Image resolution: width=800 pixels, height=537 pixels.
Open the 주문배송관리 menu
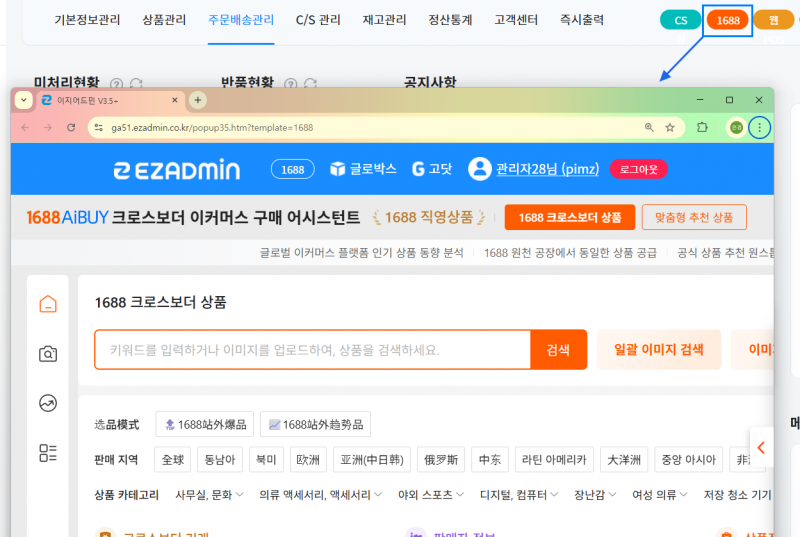point(241,20)
